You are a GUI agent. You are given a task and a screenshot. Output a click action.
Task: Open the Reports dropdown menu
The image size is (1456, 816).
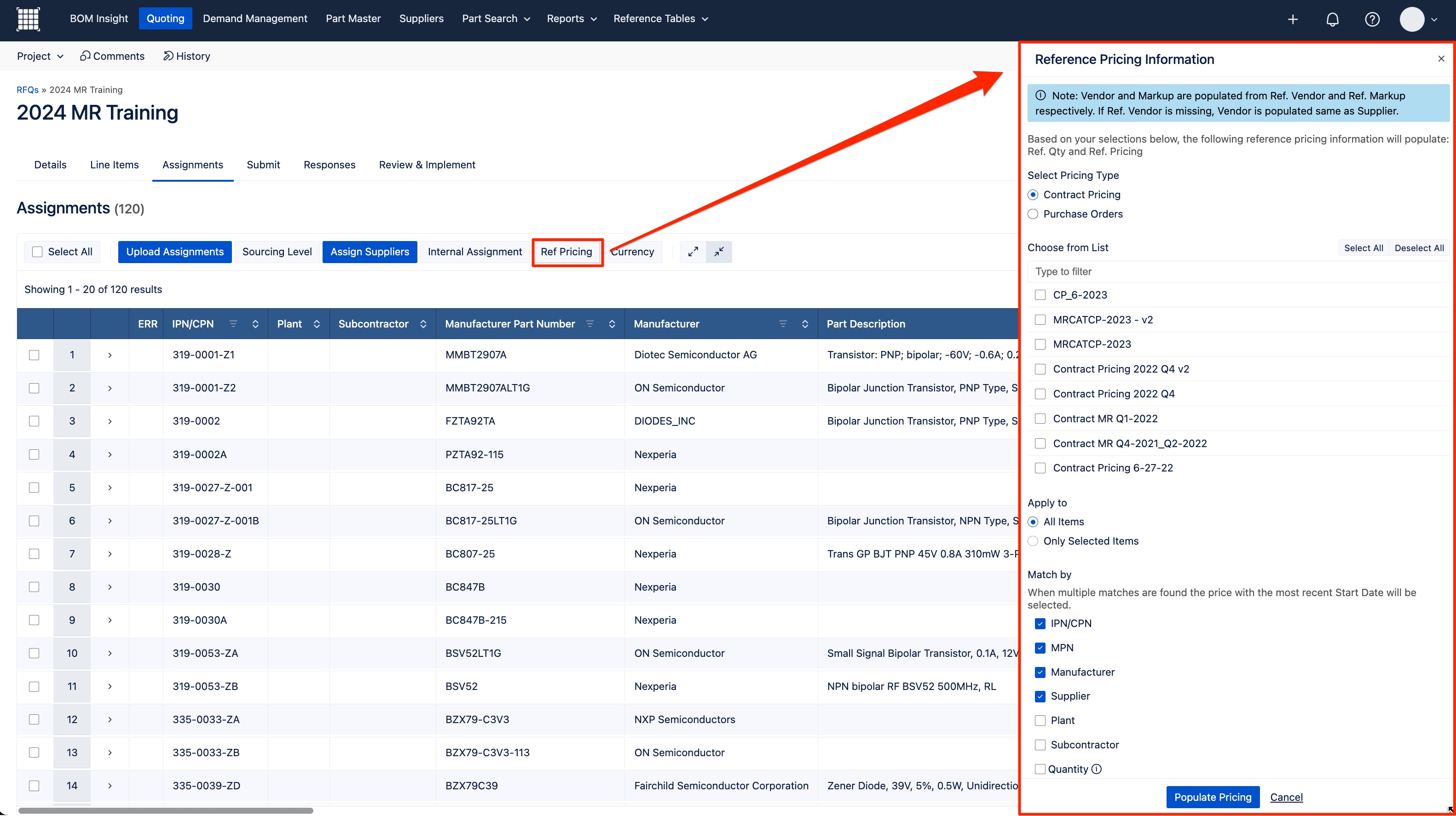click(572, 19)
